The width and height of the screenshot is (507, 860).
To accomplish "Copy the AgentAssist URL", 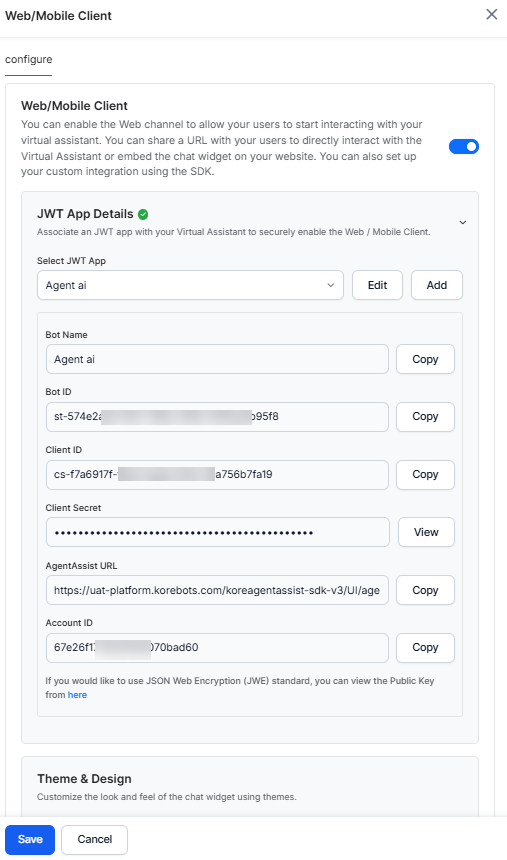I will point(425,590).
